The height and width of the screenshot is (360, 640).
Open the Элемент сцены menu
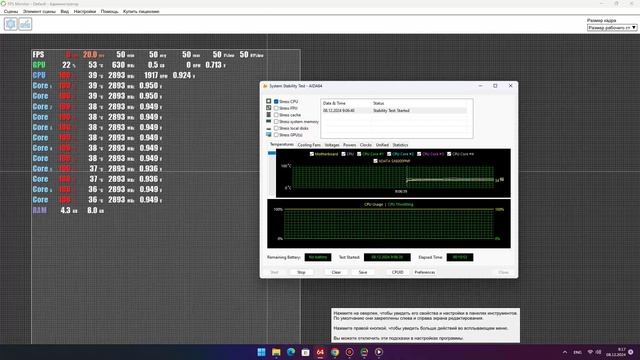[39, 11]
